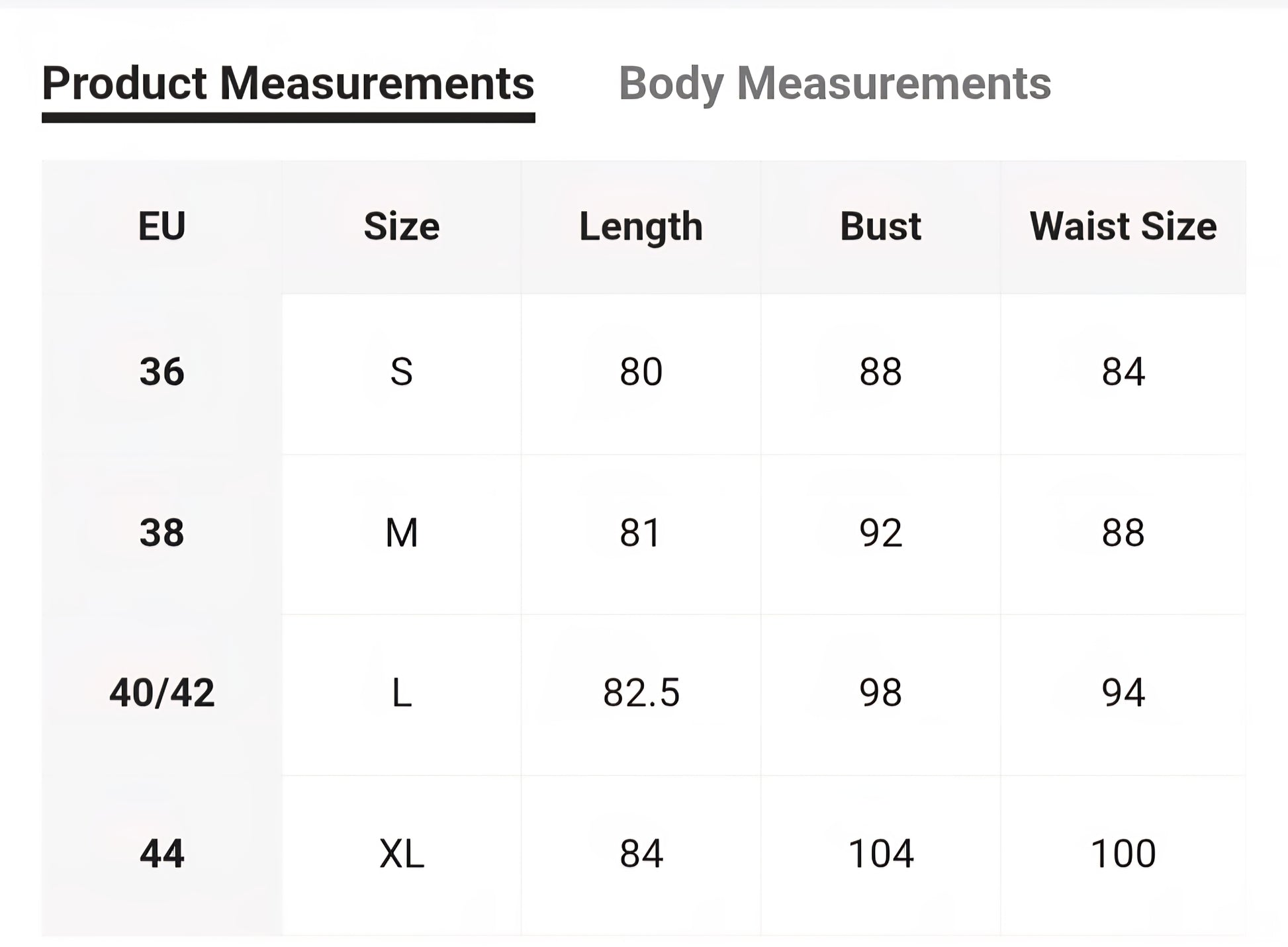Click the Waist Size column header
Viewport: 1288px width, 947px height.
(x=1123, y=226)
